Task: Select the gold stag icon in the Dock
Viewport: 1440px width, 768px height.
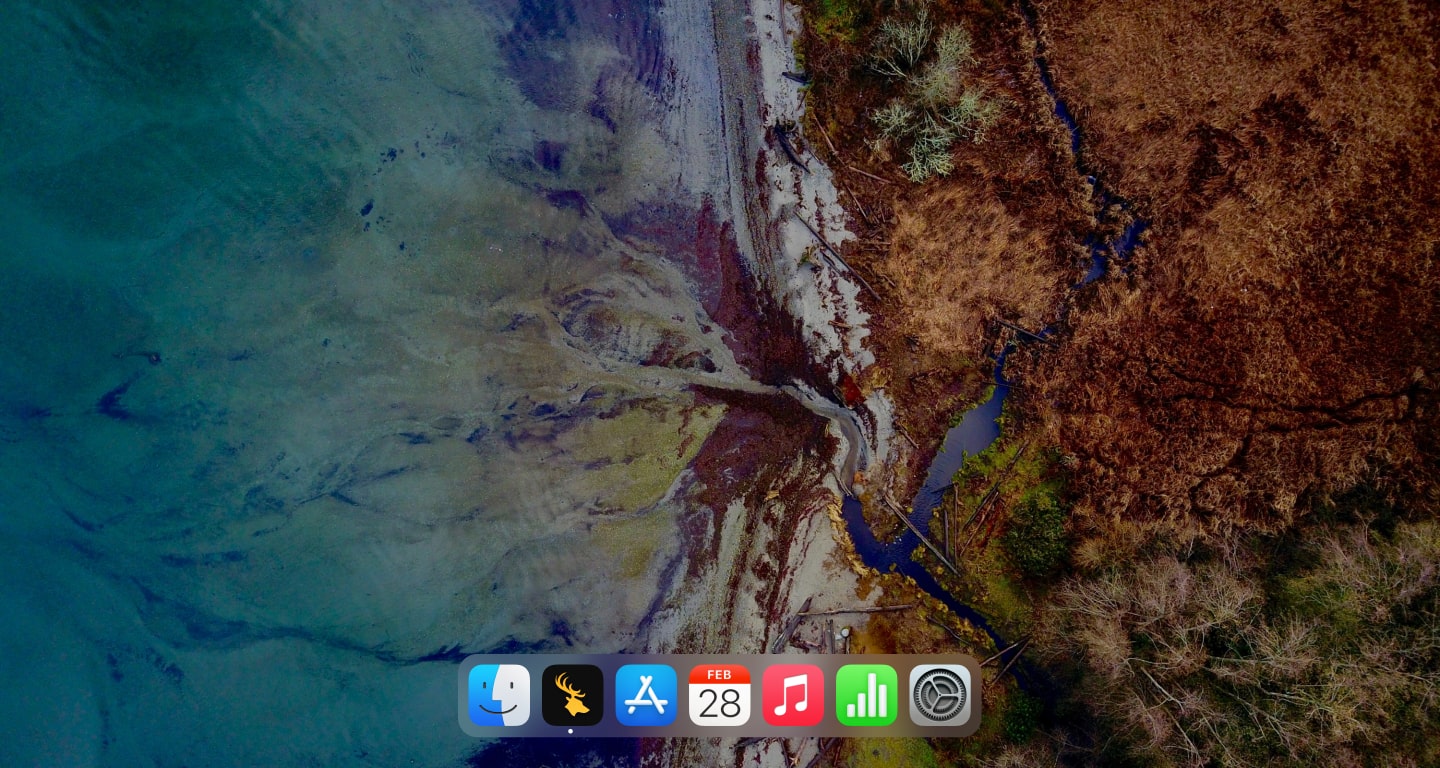Action: coord(571,694)
